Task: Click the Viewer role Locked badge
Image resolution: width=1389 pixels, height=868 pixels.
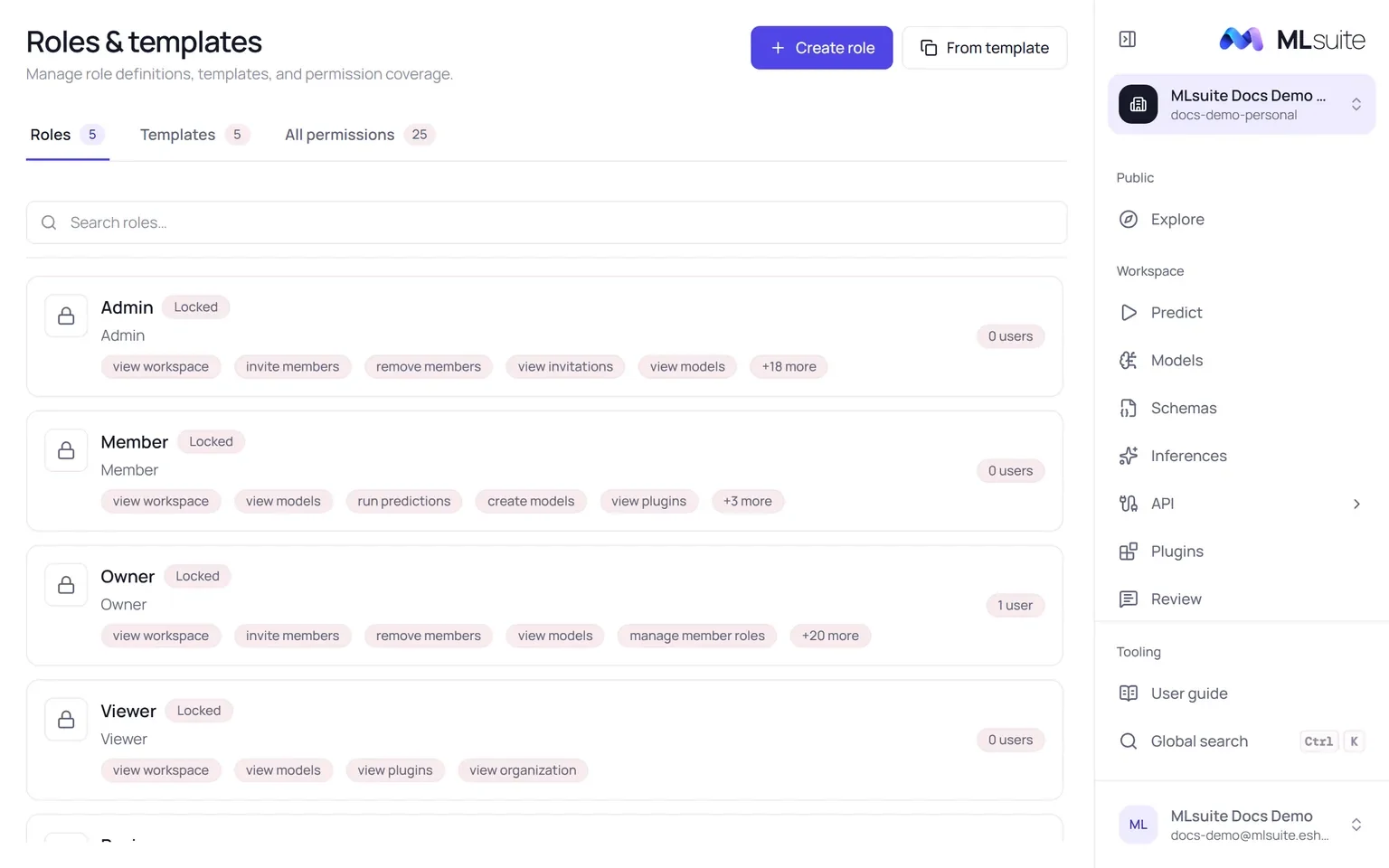Action: 199,711
